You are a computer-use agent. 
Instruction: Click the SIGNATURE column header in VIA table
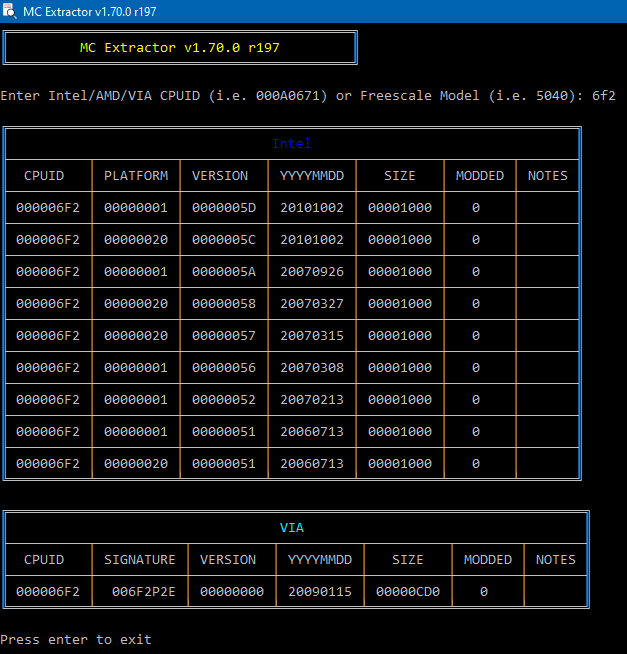[x=140, y=560]
